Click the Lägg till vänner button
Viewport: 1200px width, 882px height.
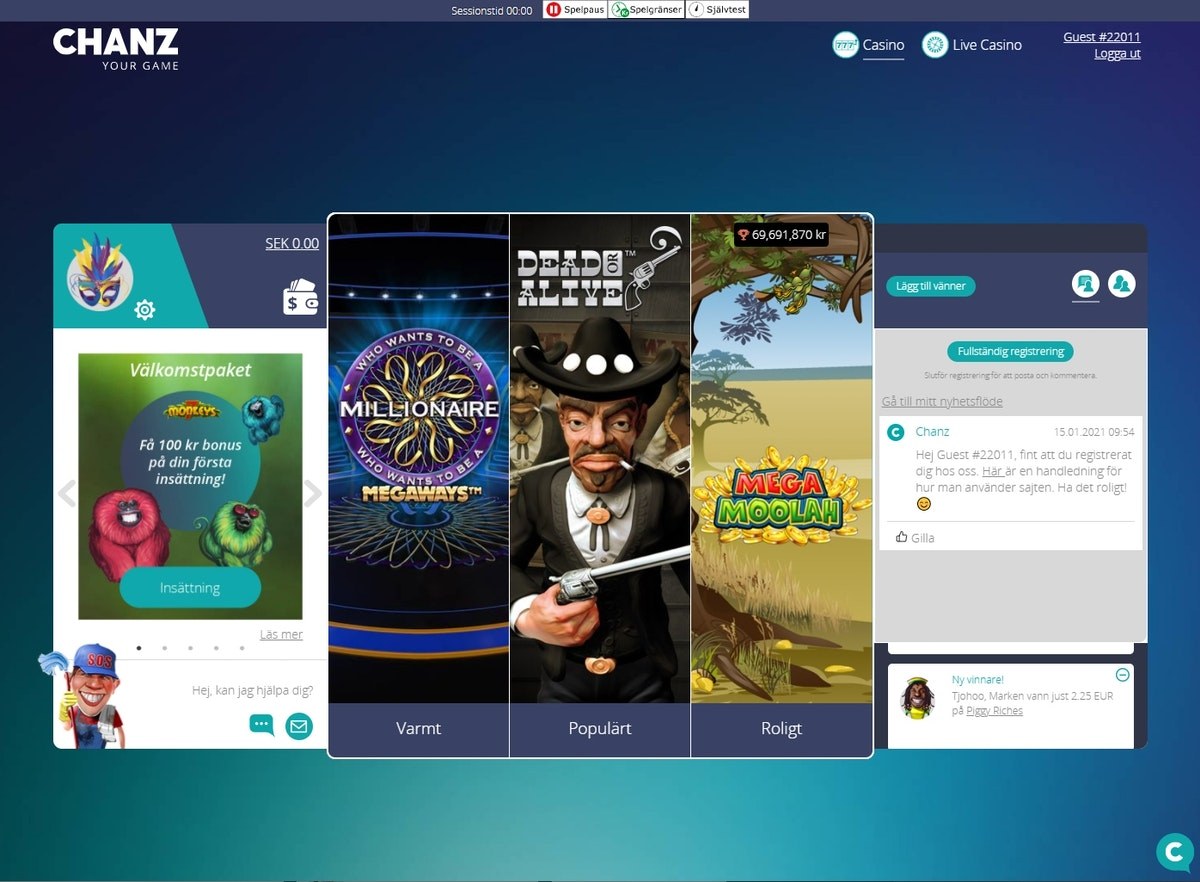(x=930, y=285)
